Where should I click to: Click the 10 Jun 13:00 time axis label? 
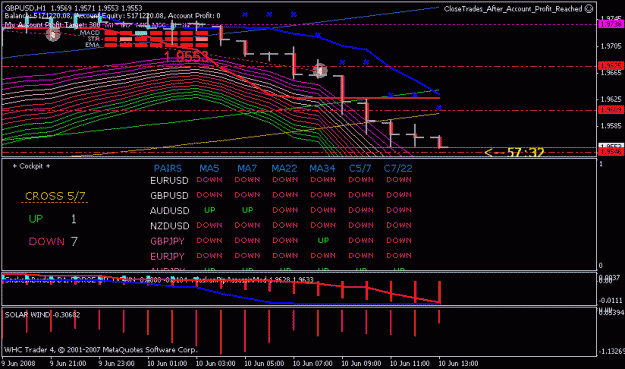pos(458,363)
